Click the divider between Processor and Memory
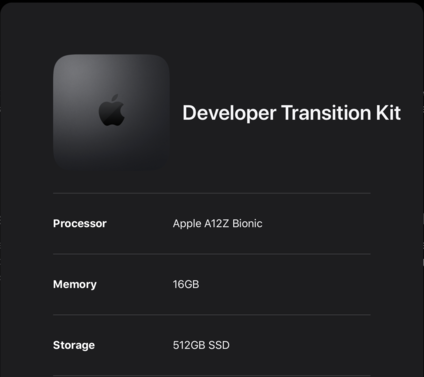 [212, 254]
